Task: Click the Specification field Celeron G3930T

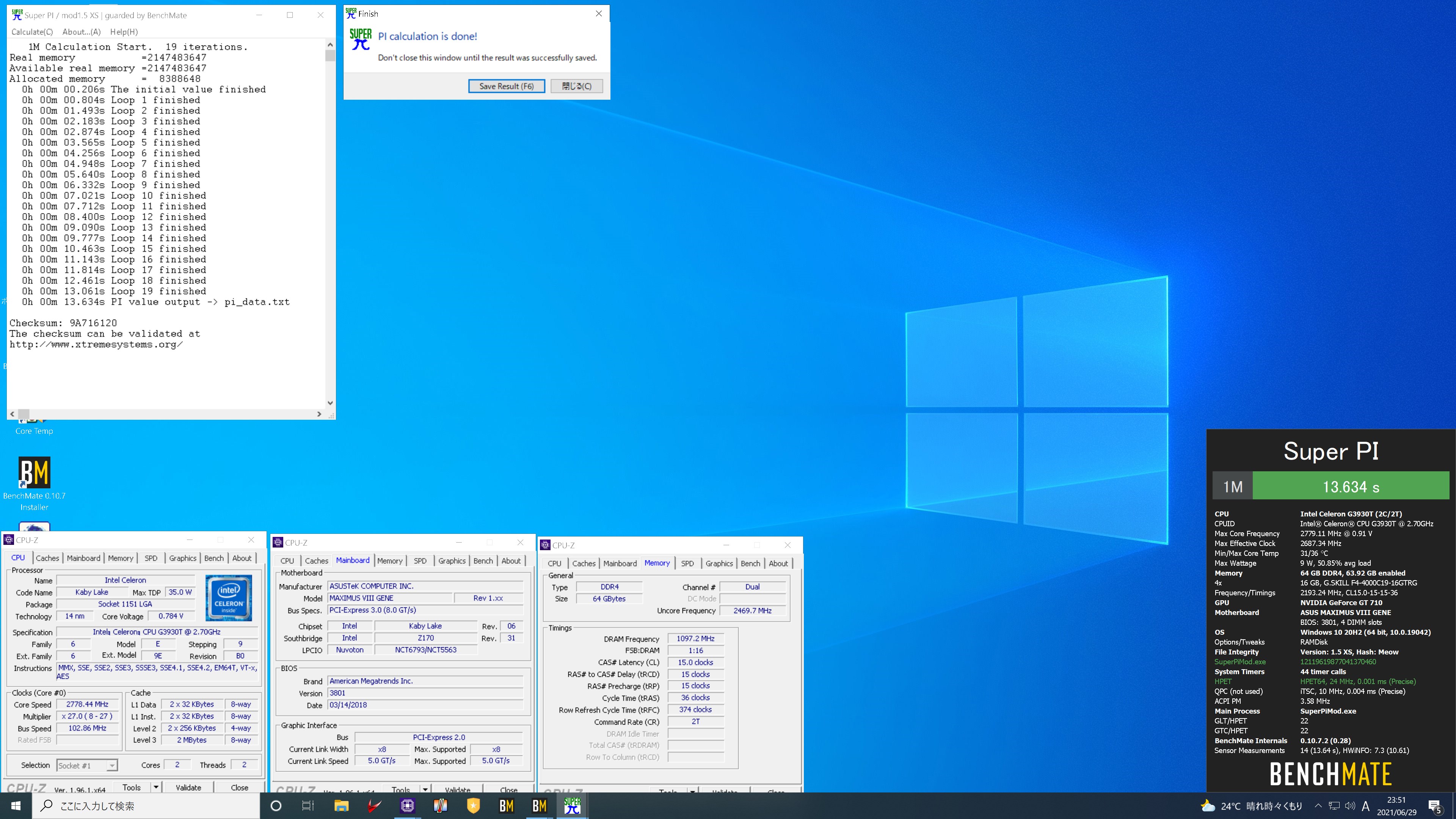Action: coord(157,632)
